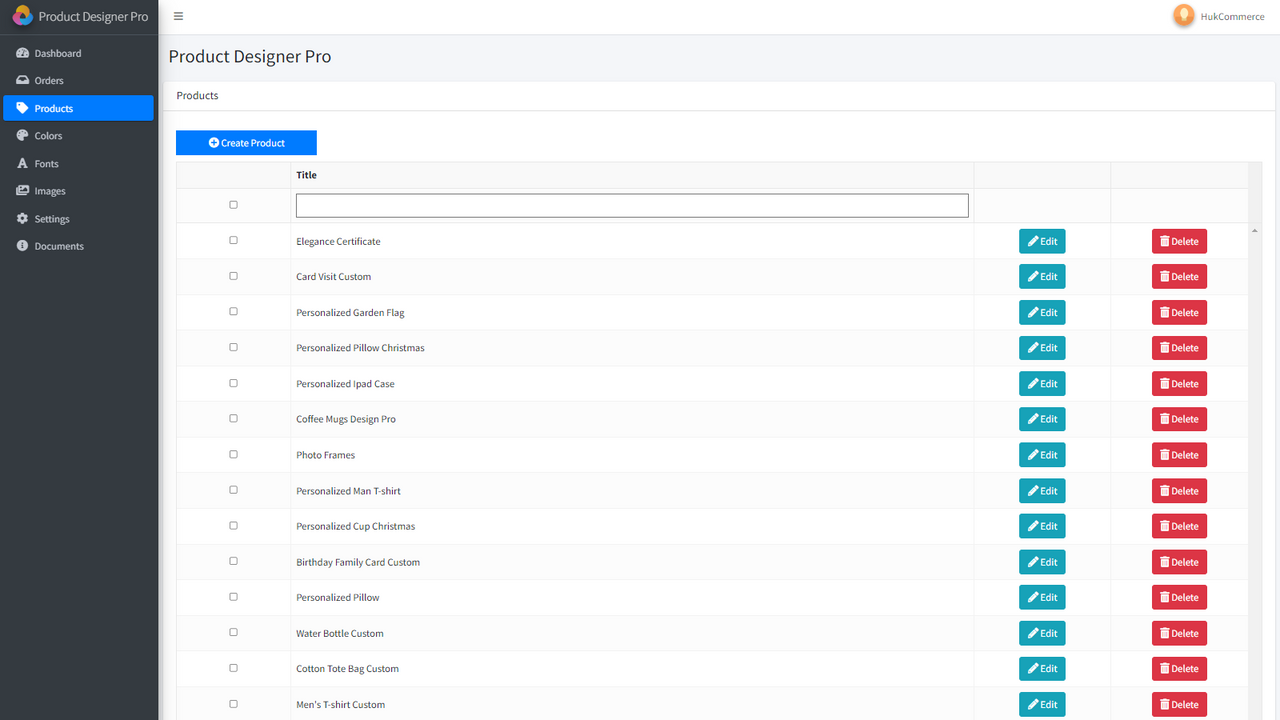Open the Personalized Ipad Case link
This screenshot has height=720, width=1280.
pyautogui.click(x=345, y=383)
